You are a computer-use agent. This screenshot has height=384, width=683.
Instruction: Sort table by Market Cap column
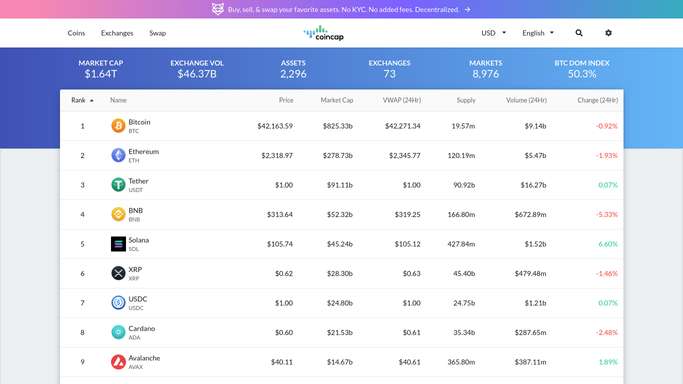337,100
